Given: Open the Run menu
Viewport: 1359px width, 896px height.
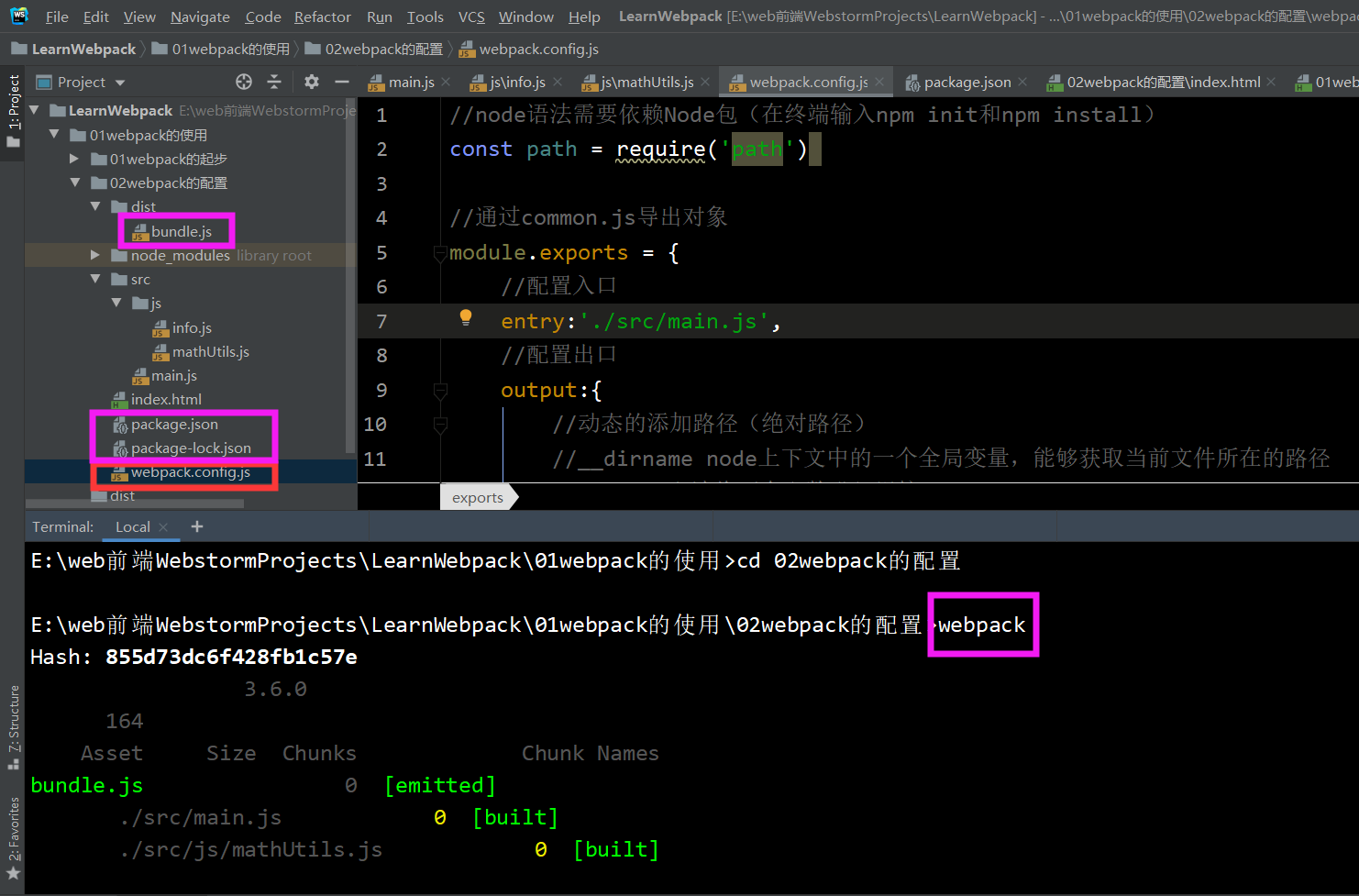Looking at the screenshot, I should pyautogui.click(x=379, y=17).
